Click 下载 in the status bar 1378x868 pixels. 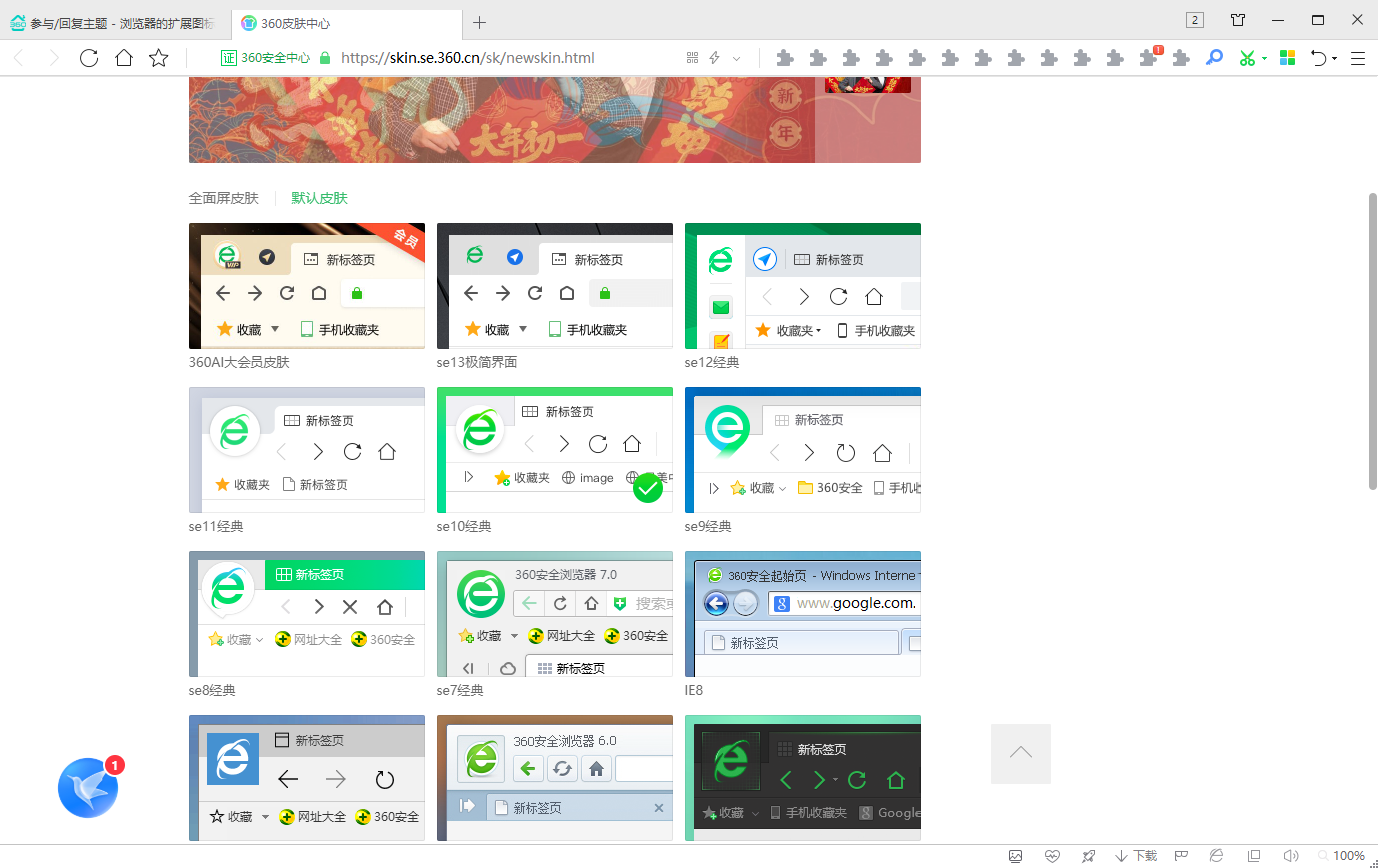(x=1137, y=856)
